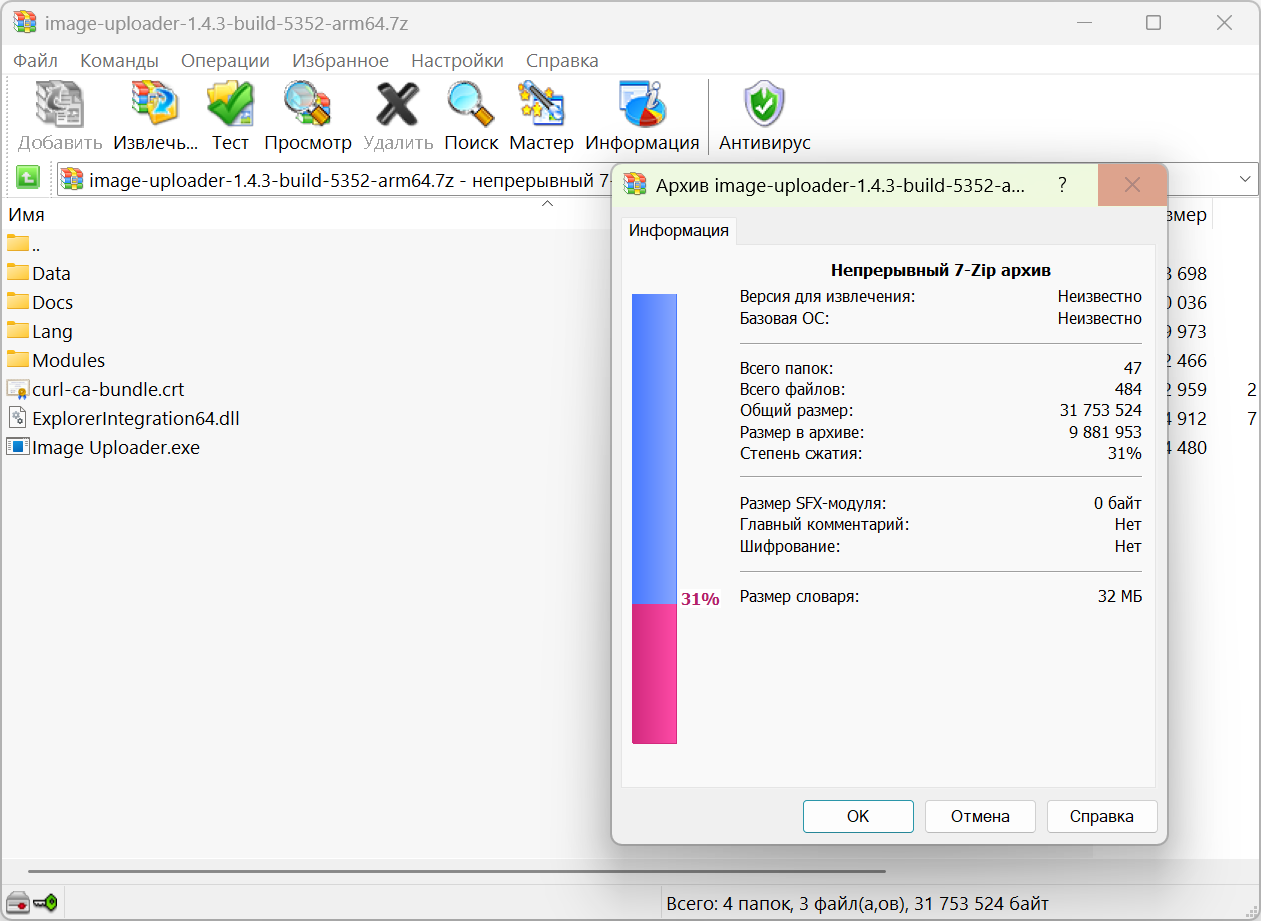This screenshot has width=1261, height=921.
Task: Click the Размер словаря value 32 МБ
Action: click(1119, 597)
